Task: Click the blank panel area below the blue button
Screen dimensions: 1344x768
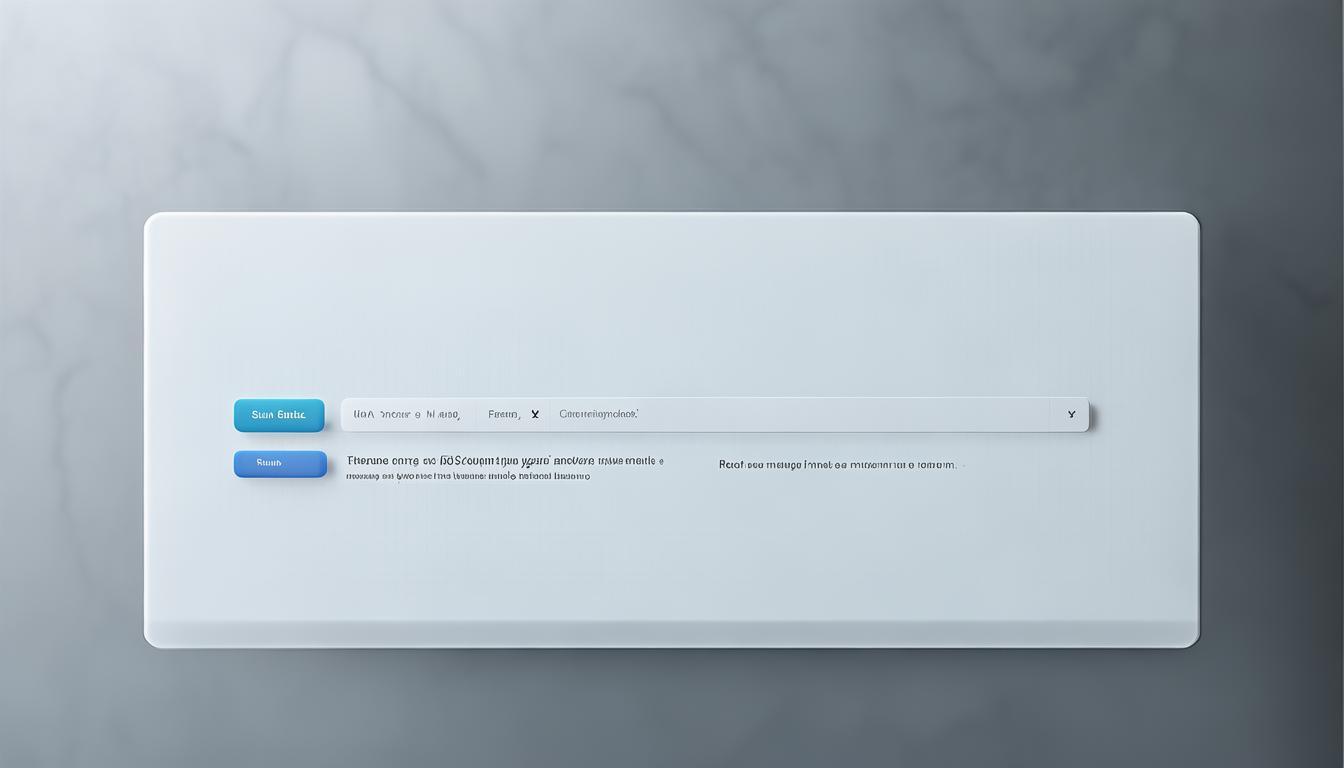Action: pyautogui.click(x=280, y=550)
